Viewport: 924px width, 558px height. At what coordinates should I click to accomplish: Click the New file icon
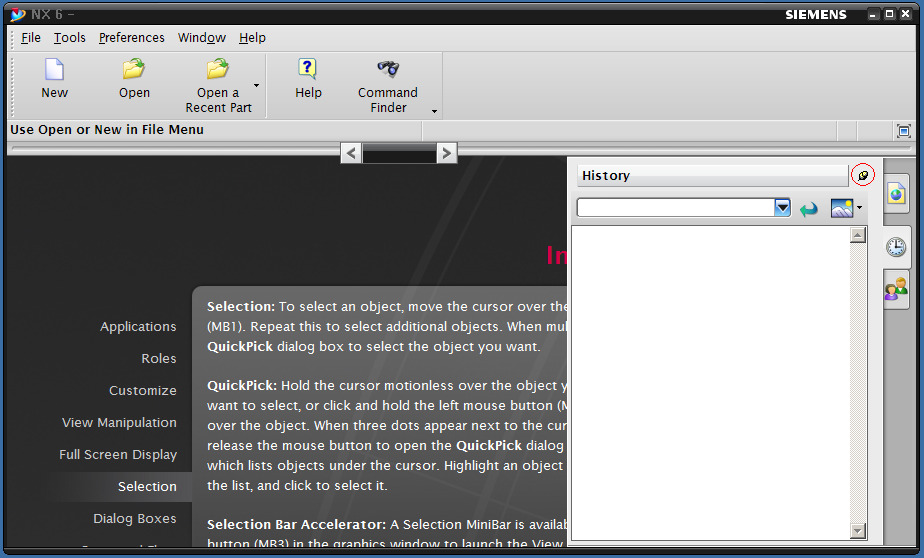tap(54, 69)
